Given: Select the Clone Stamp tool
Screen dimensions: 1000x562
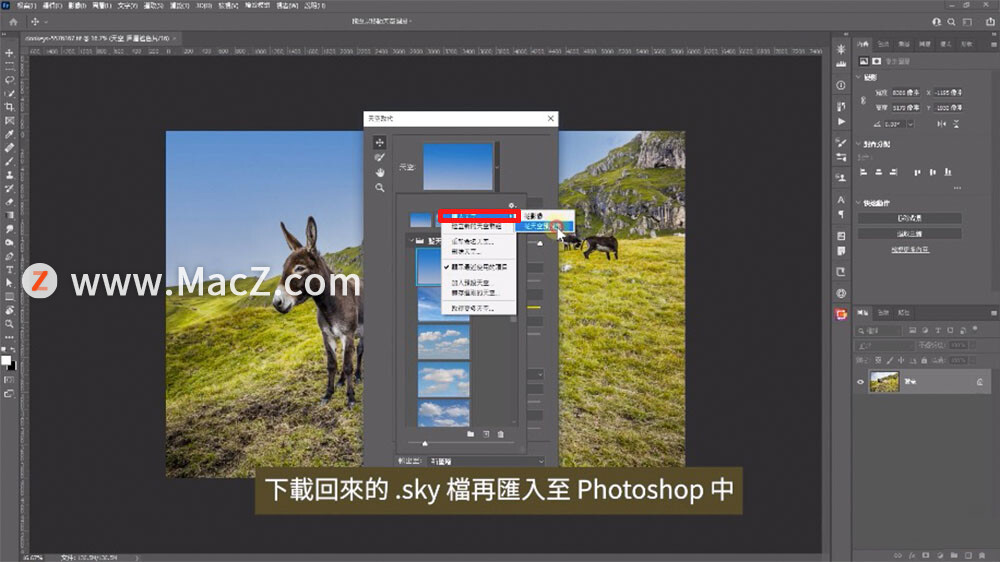Looking at the screenshot, I should tap(9, 175).
